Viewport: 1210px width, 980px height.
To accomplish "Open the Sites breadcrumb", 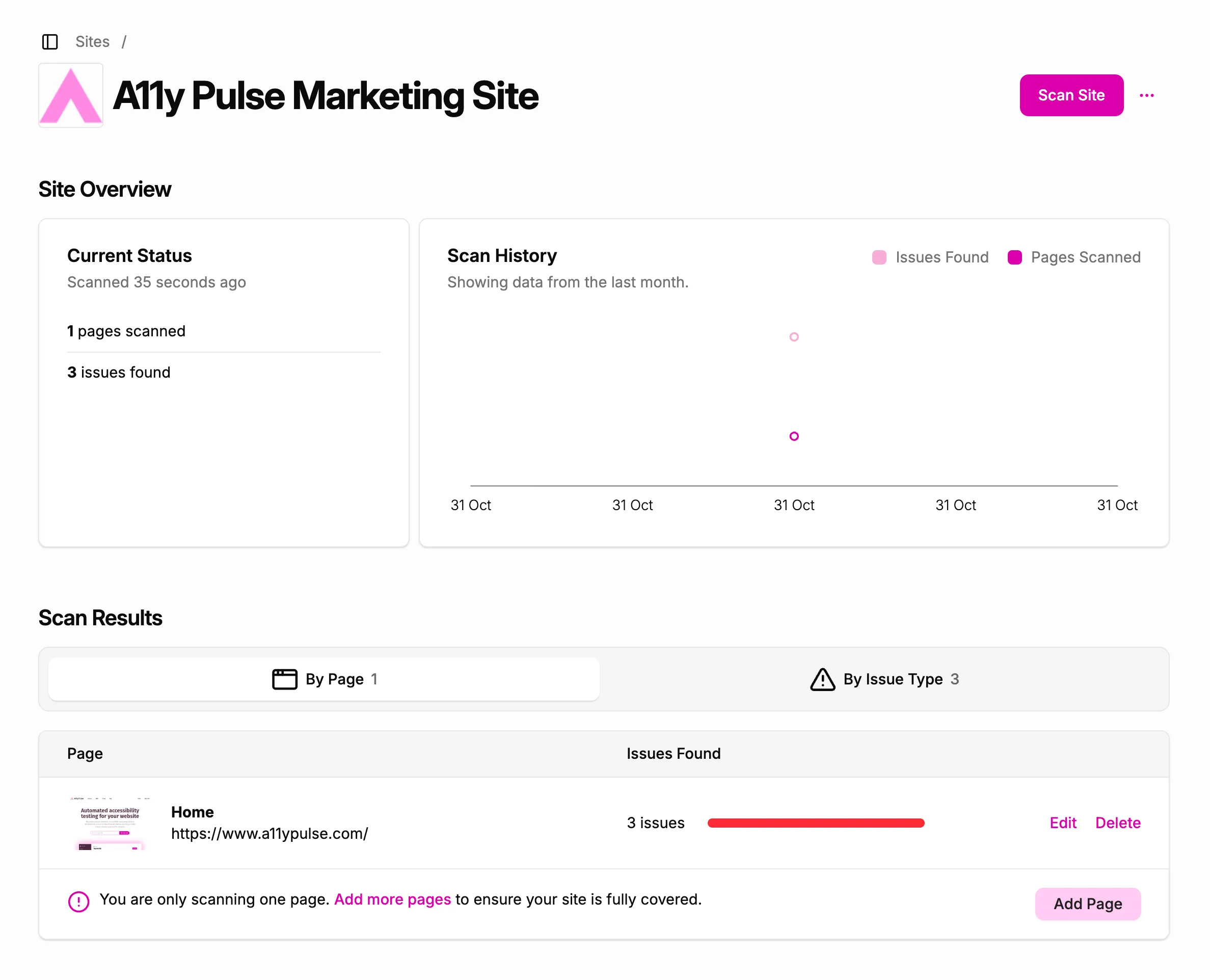I will 92,41.
